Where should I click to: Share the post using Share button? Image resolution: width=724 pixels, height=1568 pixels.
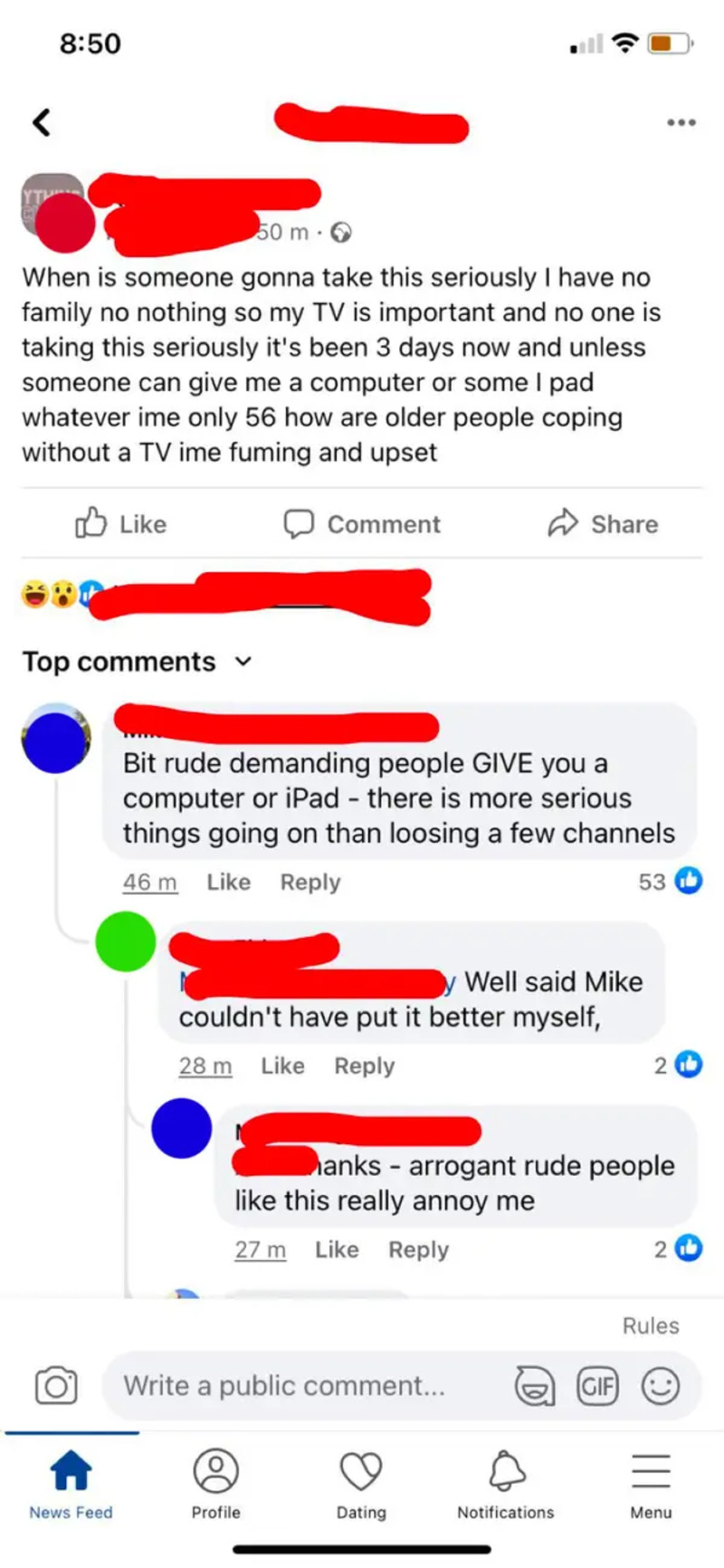click(x=603, y=523)
